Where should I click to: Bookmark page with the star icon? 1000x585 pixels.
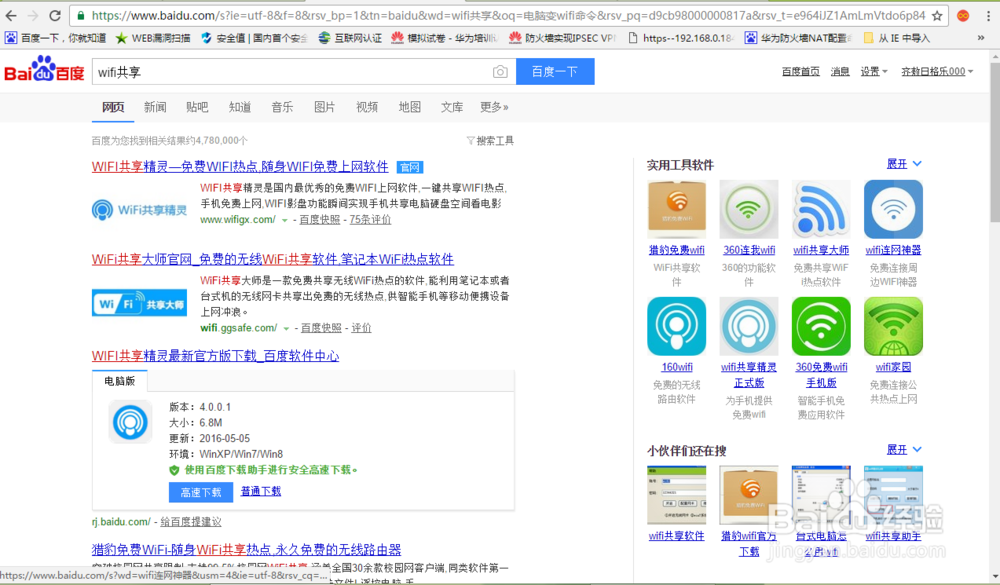(937, 16)
